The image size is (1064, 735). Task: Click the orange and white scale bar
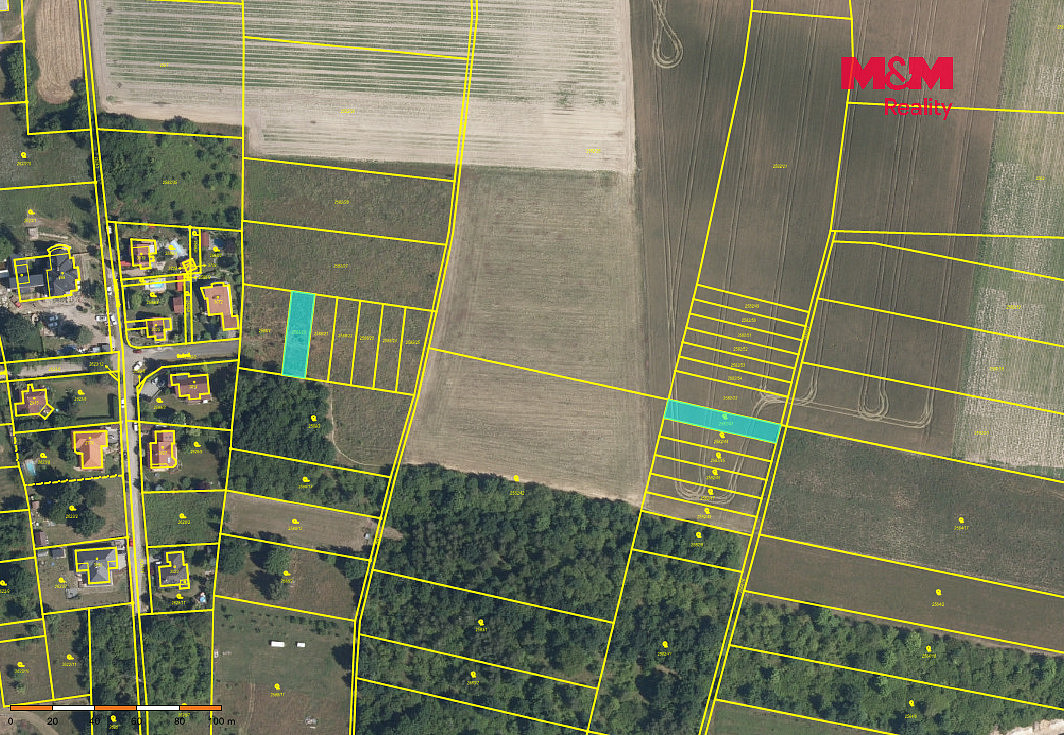click(x=116, y=708)
